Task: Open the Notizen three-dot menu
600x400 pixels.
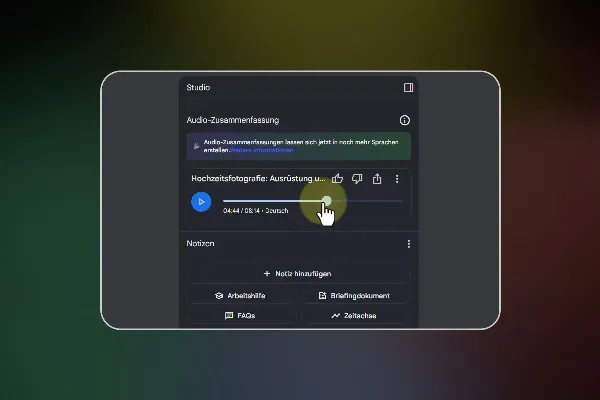Action: pos(409,244)
